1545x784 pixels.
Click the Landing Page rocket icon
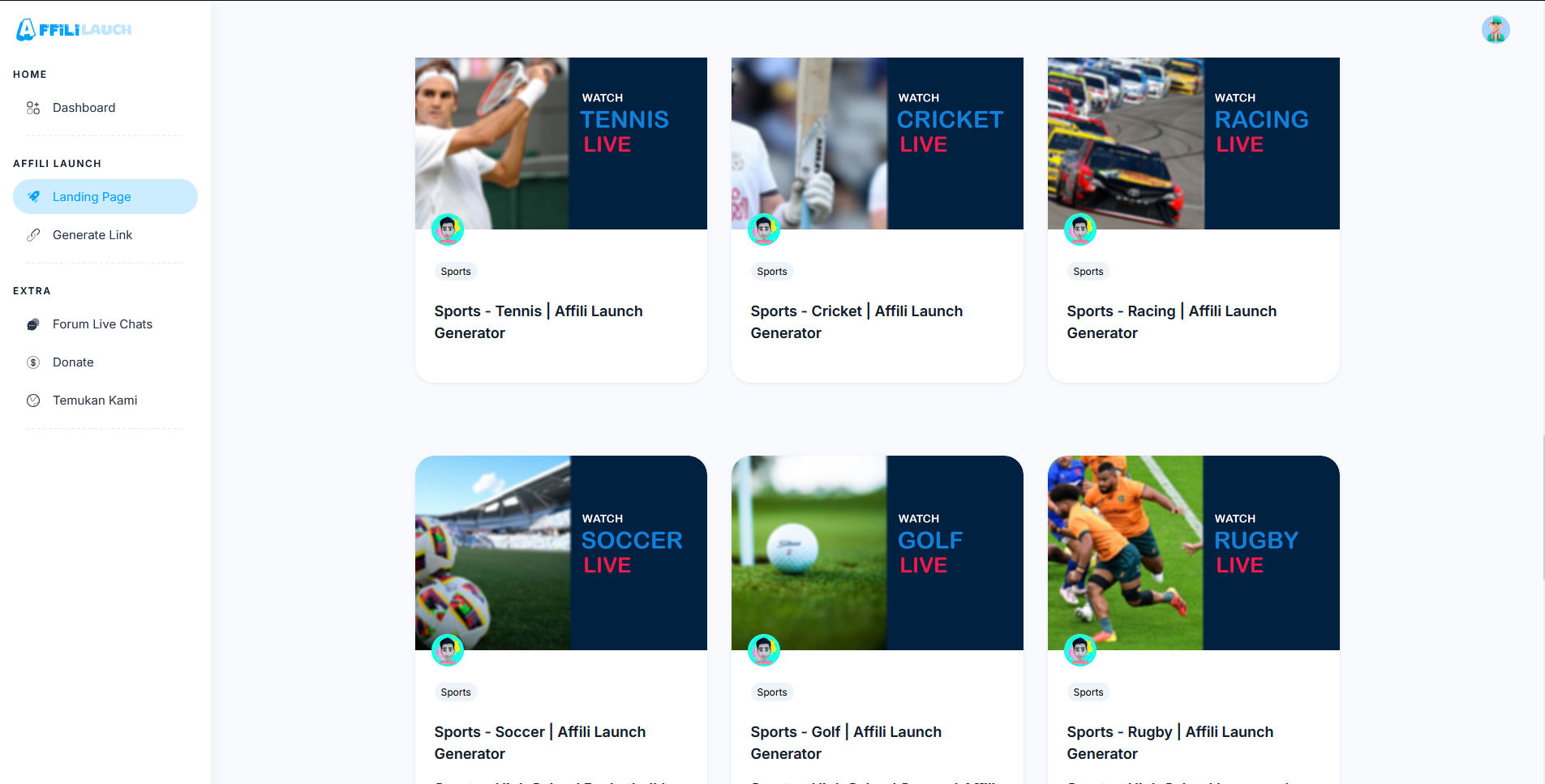coord(33,197)
